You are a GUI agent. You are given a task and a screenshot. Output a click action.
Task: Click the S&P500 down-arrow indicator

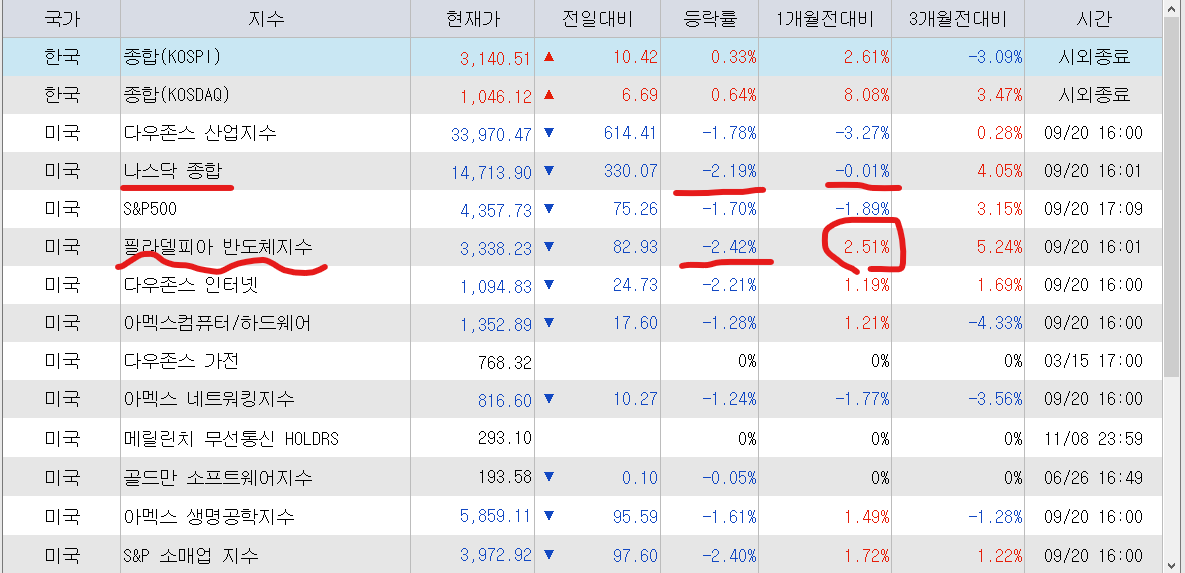coord(549,209)
